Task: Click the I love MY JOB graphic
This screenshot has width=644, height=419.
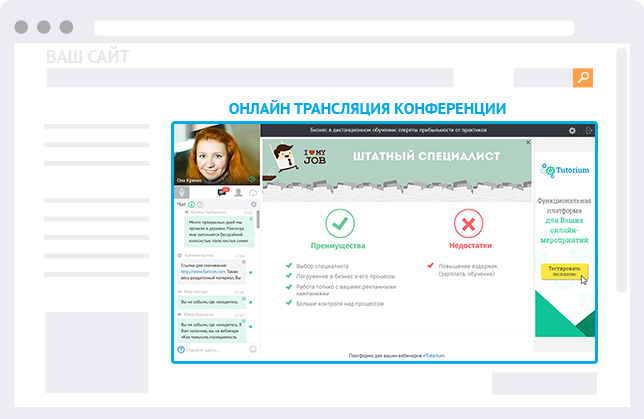Action: pos(315,157)
